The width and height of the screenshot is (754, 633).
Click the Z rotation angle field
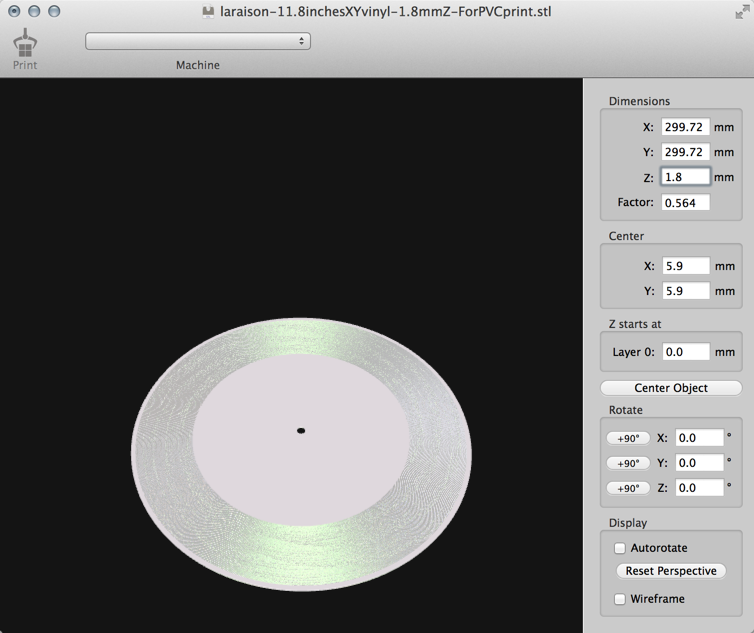(699, 488)
